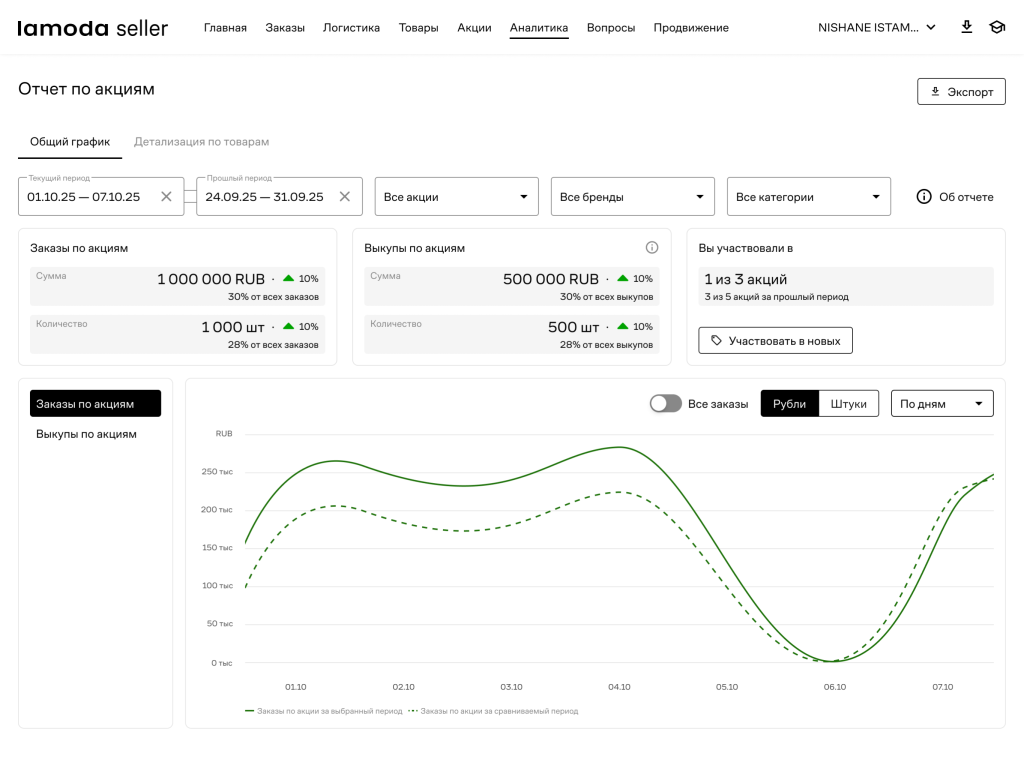1024x768 pixels.
Task: Click the Об отчете info icon
Action: [x=924, y=197]
